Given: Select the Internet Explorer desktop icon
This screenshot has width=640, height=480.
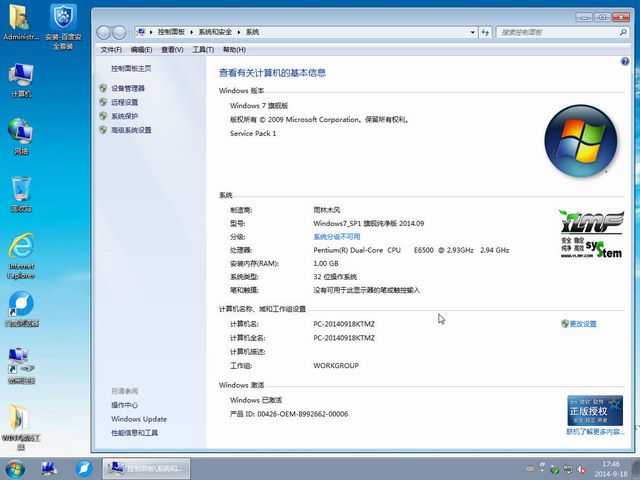Looking at the screenshot, I should 21,256.
